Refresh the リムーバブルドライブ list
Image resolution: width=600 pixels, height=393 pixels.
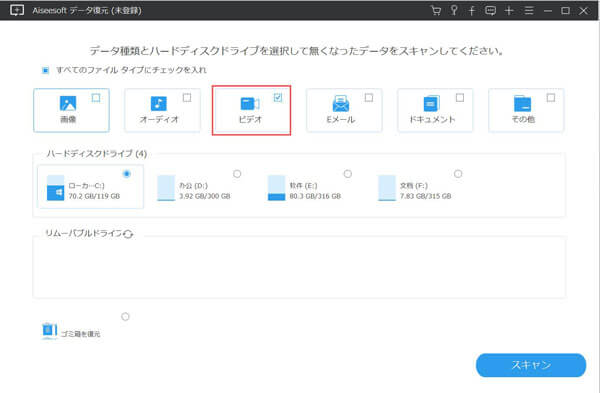(128, 233)
